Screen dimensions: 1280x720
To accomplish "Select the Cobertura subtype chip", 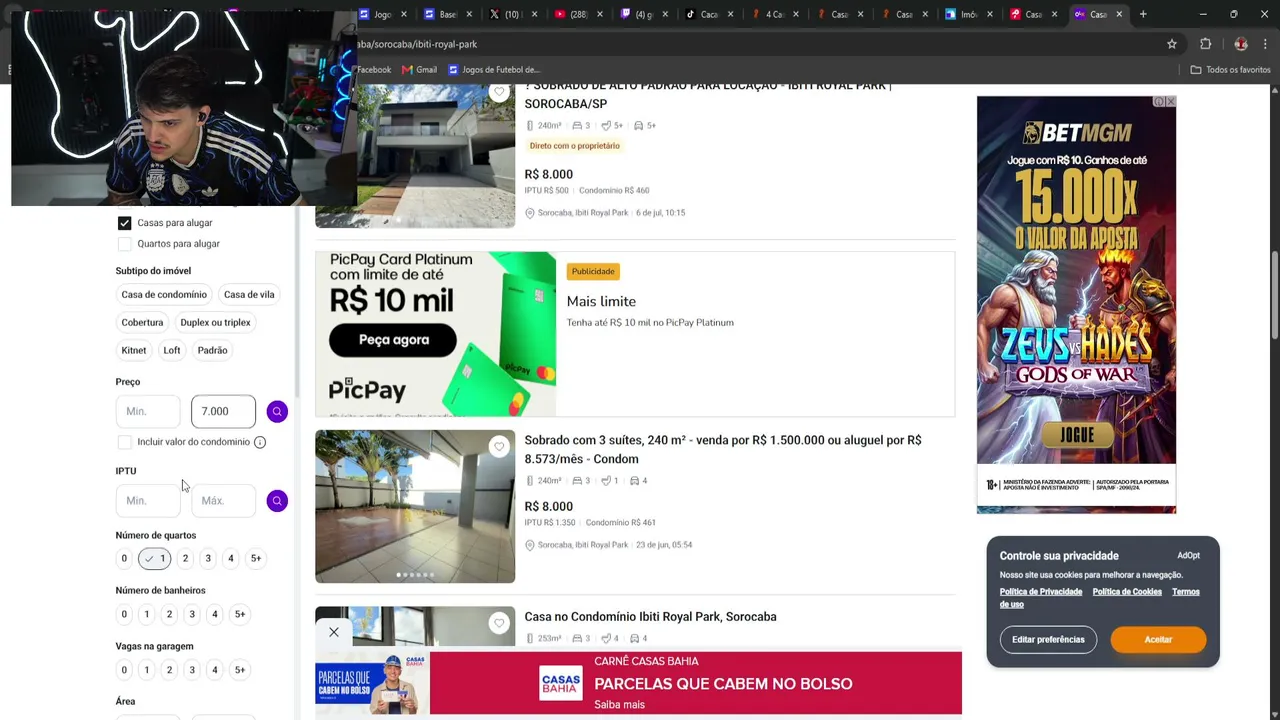I will click(142, 323).
